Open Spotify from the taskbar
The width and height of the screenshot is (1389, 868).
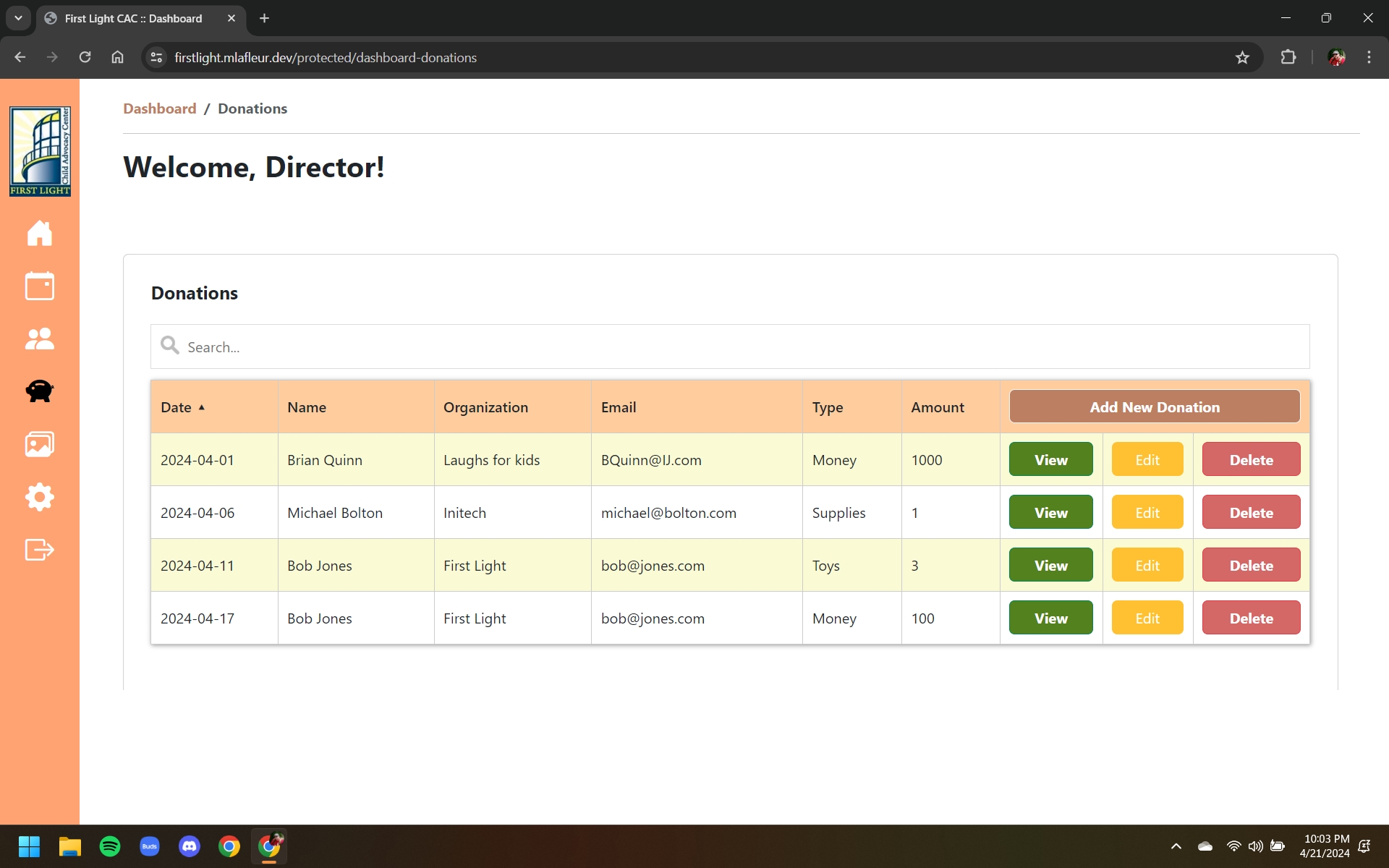(110, 846)
